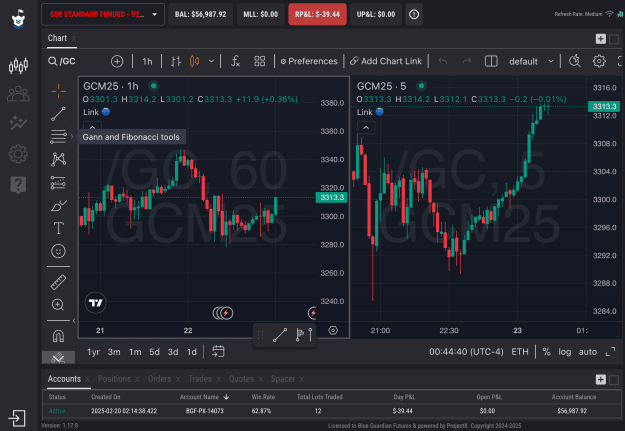Open the community people sidebar icon
This screenshot has height=431, width=625.
pos(18,94)
